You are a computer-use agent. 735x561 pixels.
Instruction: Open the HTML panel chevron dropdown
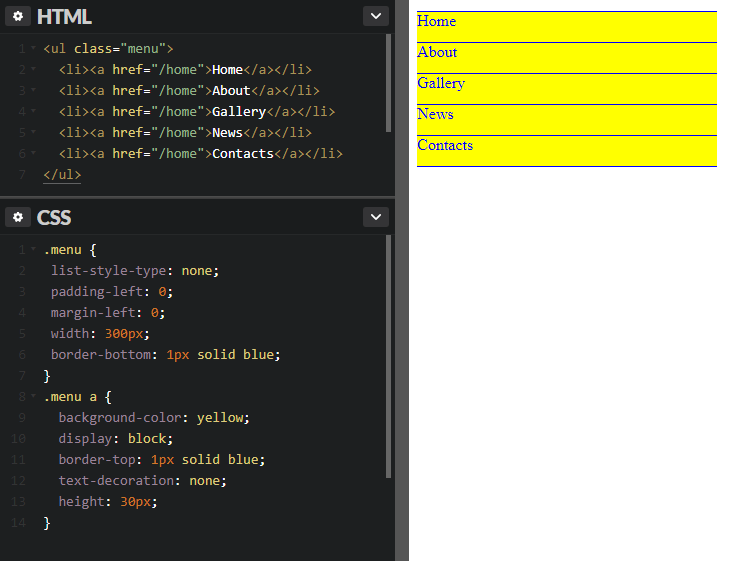pyautogui.click(x=375, y=16)
